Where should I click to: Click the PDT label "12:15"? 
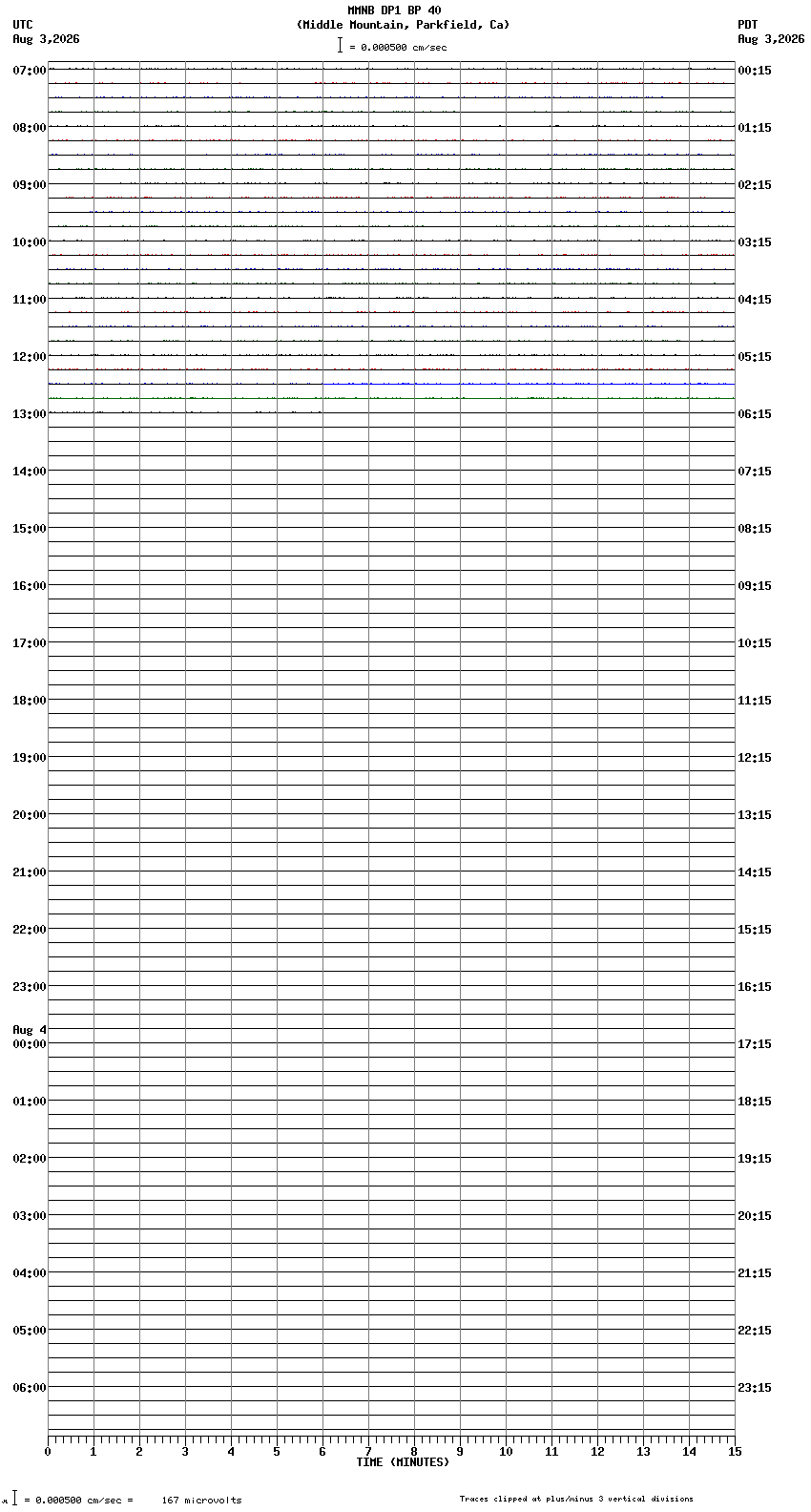(x=755, y=758)
